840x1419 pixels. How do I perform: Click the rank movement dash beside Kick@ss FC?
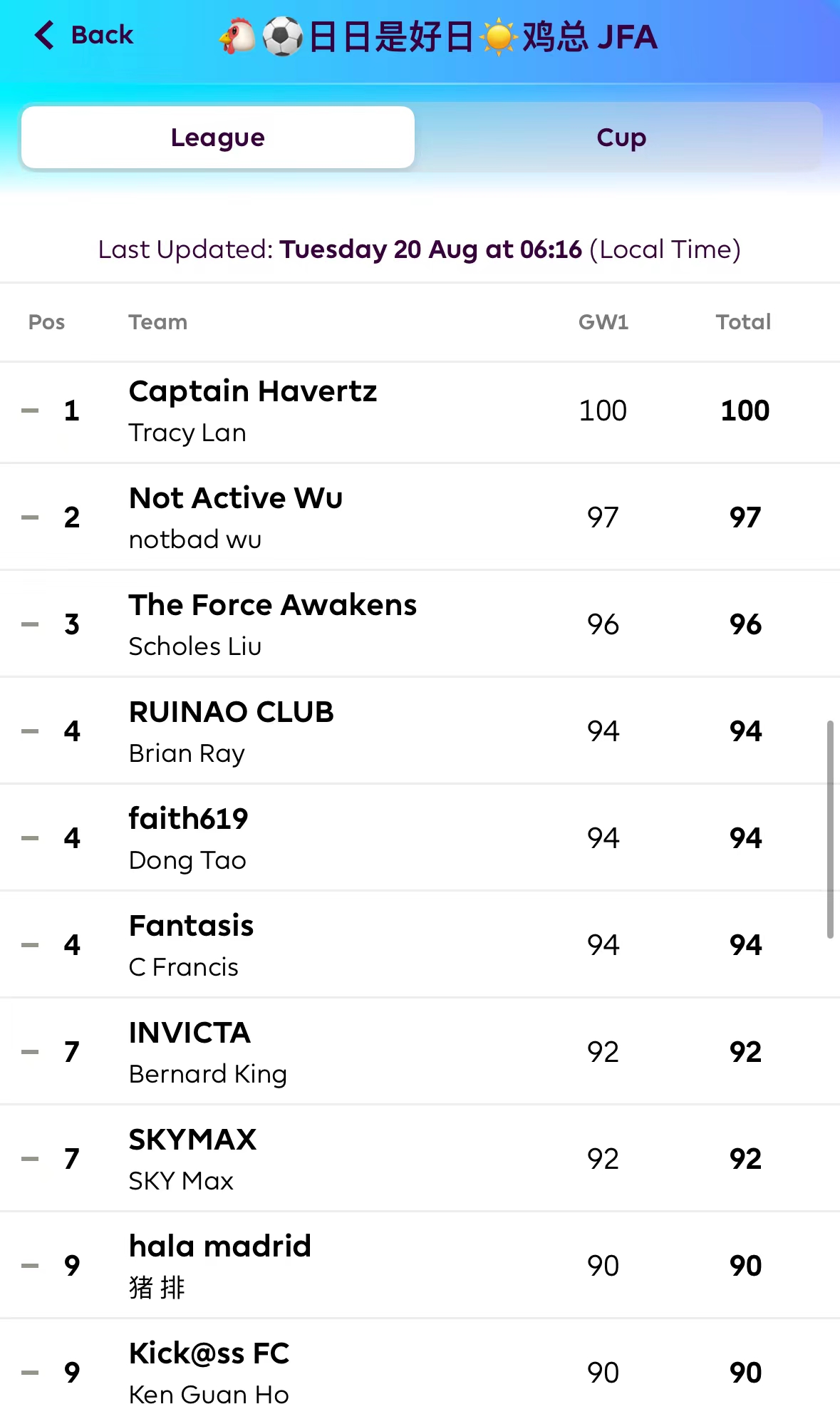(30, 1373)
